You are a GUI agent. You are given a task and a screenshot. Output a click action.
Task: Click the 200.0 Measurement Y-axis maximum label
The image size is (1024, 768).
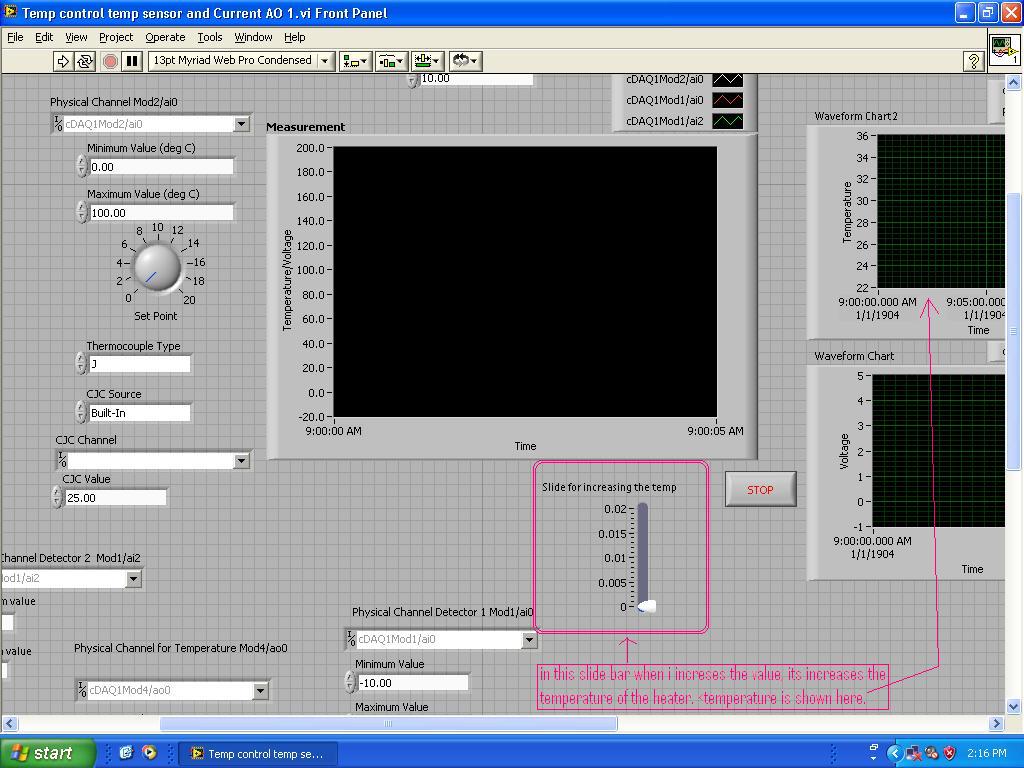tap(310, 148)
